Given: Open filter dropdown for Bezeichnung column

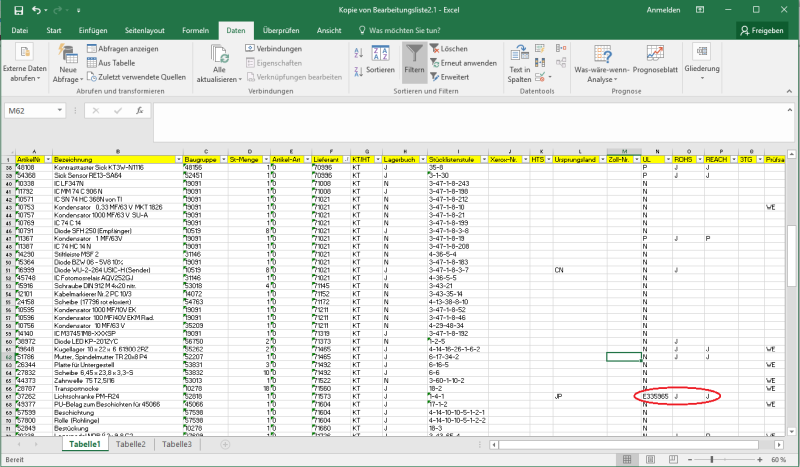Looking at the screenshot, I should [x=179, y=159].
